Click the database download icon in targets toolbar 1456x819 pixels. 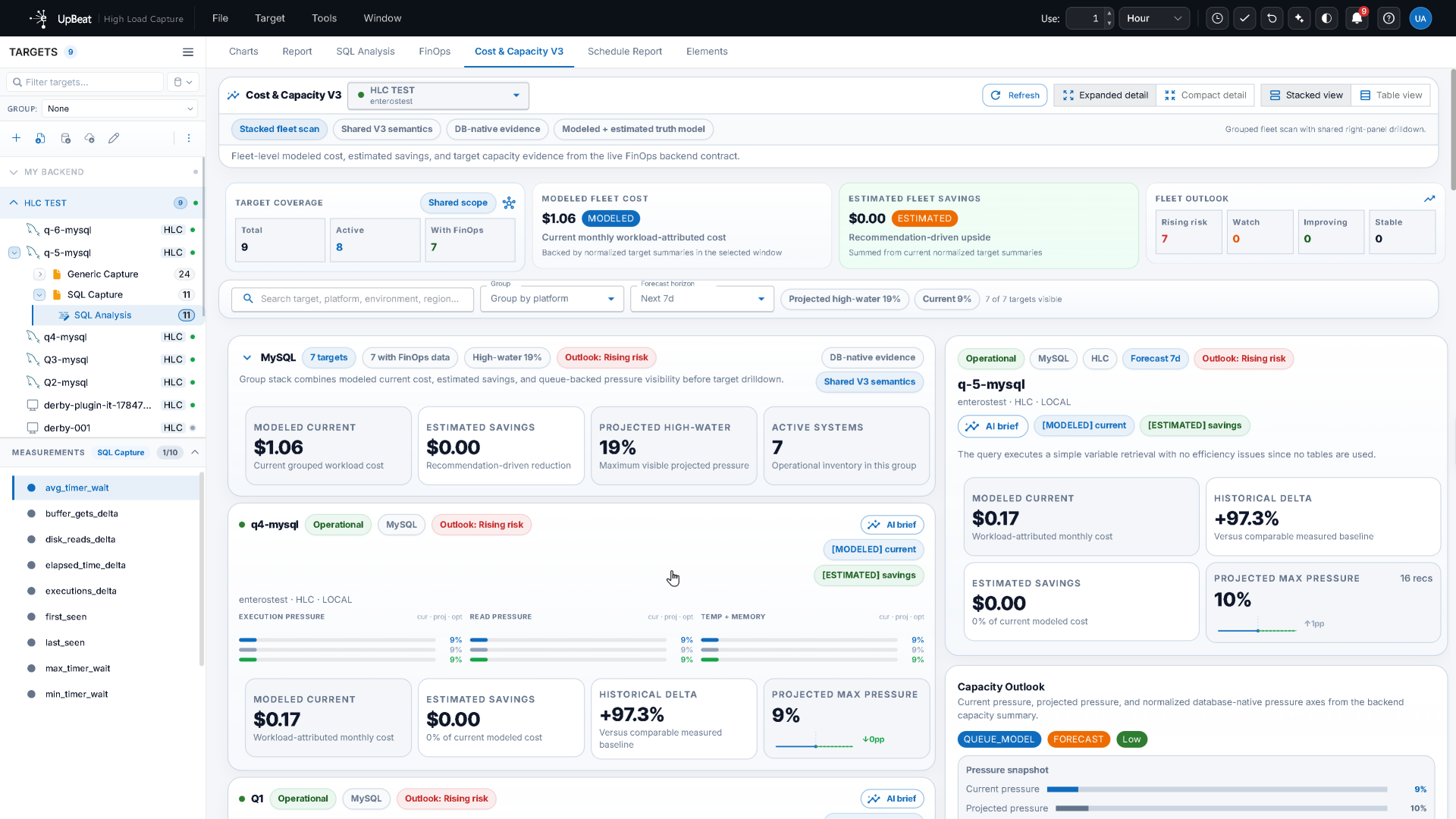(x=65, y=138)
